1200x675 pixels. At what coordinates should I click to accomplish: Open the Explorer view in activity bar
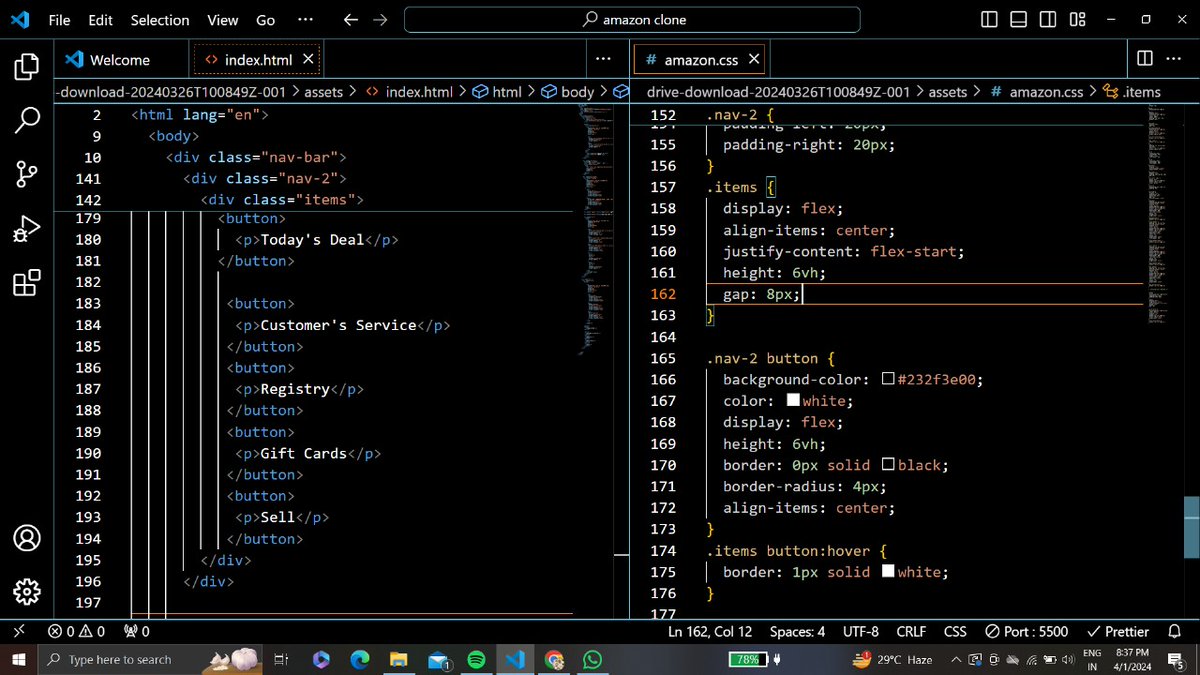coord(27,68)
